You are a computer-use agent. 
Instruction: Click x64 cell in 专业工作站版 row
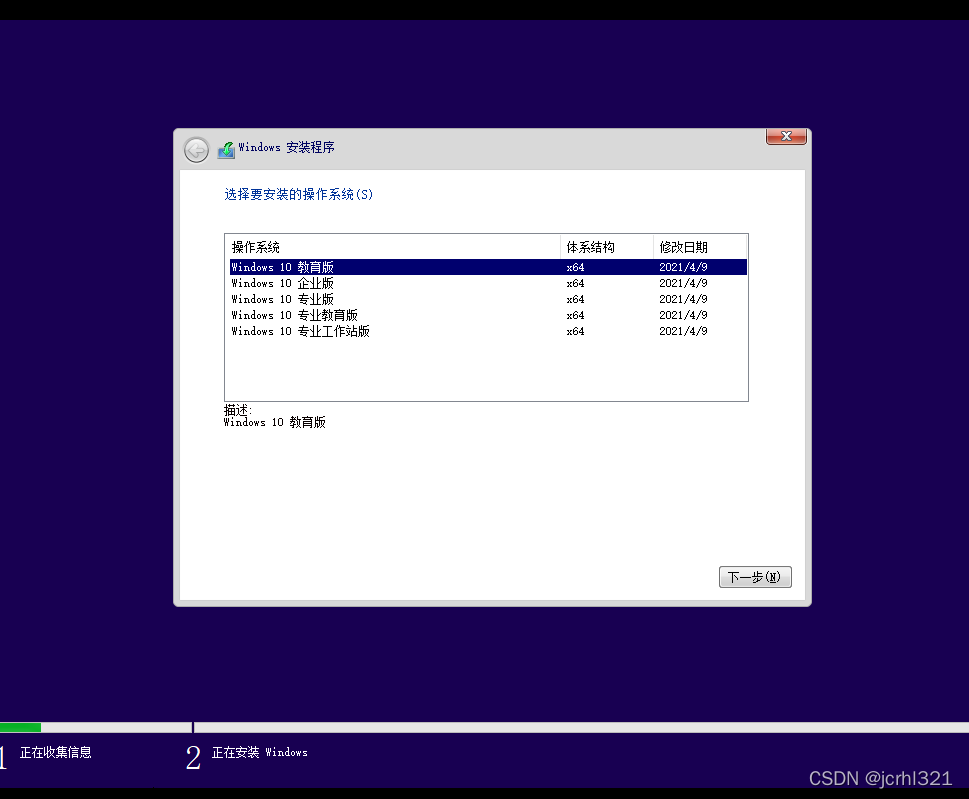(575, 331)
